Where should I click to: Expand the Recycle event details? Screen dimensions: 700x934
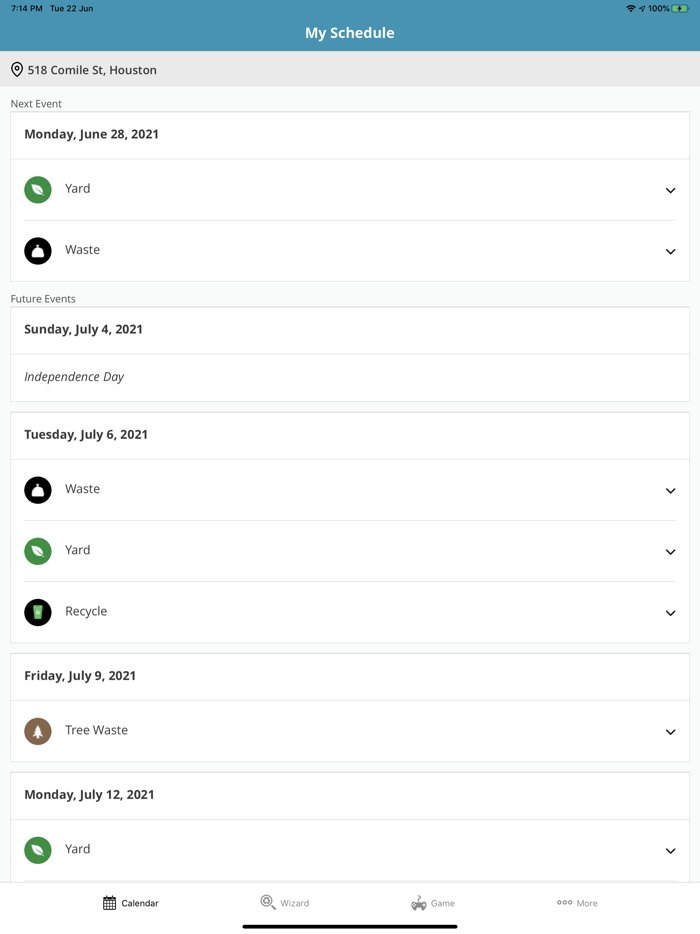[670, 613]
